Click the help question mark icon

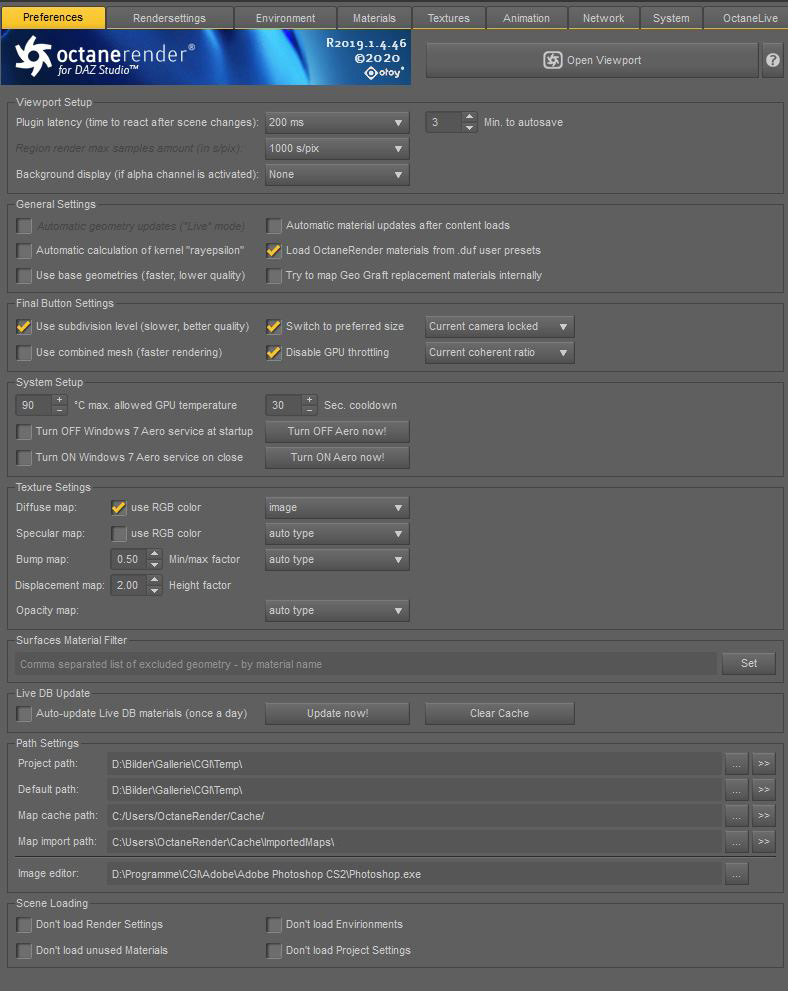(772, 60)
